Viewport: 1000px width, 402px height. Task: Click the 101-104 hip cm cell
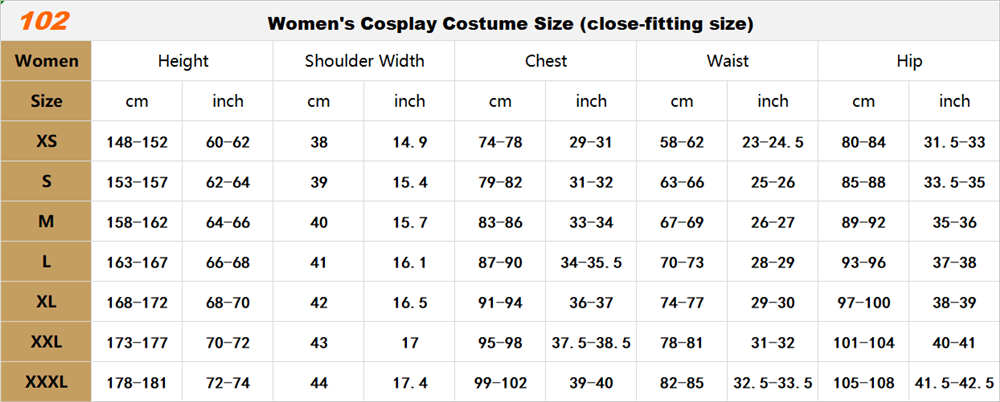pyautogui.click(x=863, y=342)
